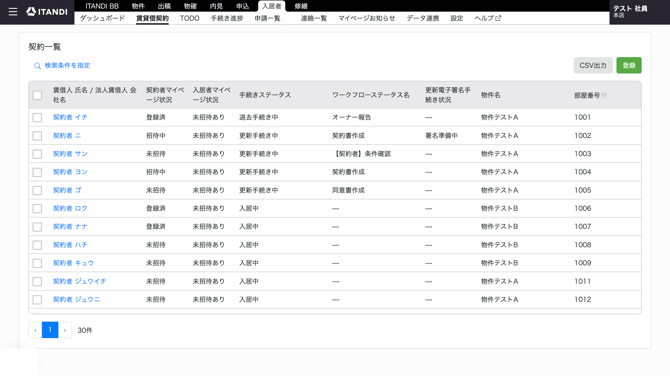Switch to the 申込 tab
The height and width of the screenshot is (376, 670).
coord(242,6)
